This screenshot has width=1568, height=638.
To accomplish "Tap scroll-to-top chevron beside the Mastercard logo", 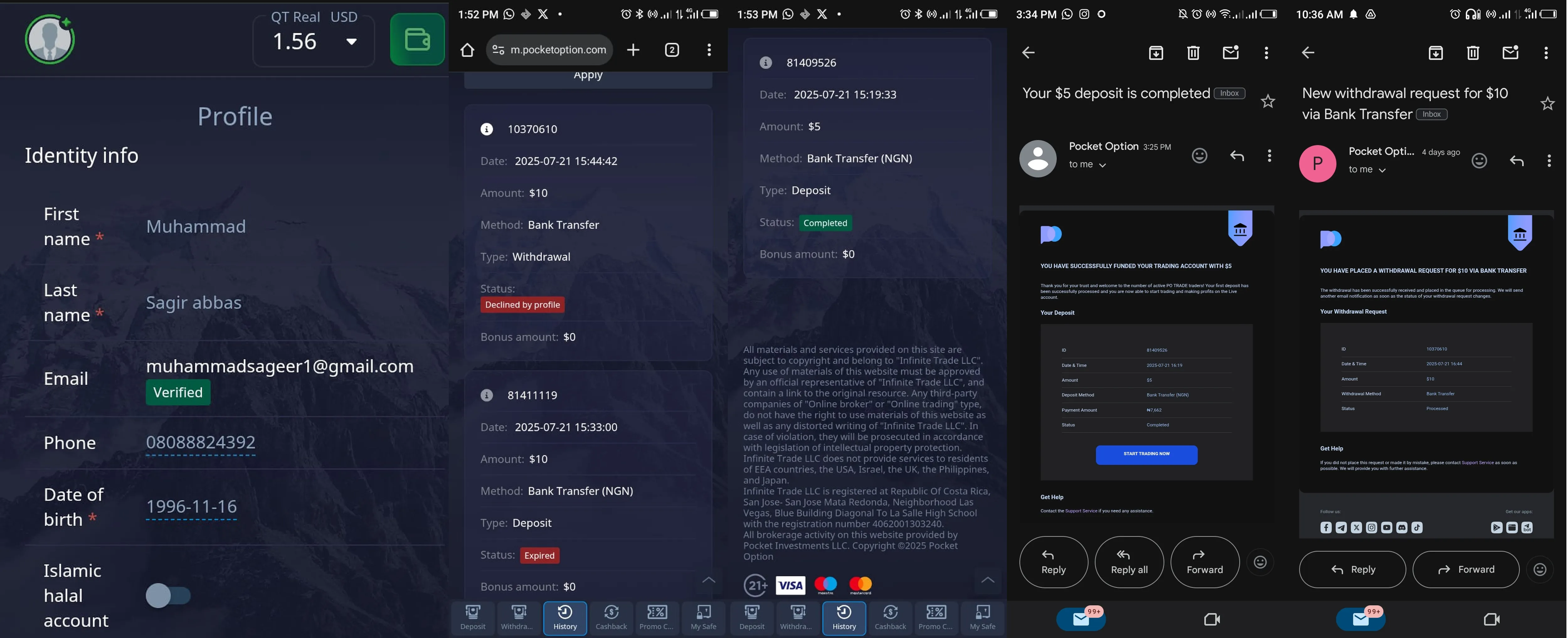I will [987, 580].
